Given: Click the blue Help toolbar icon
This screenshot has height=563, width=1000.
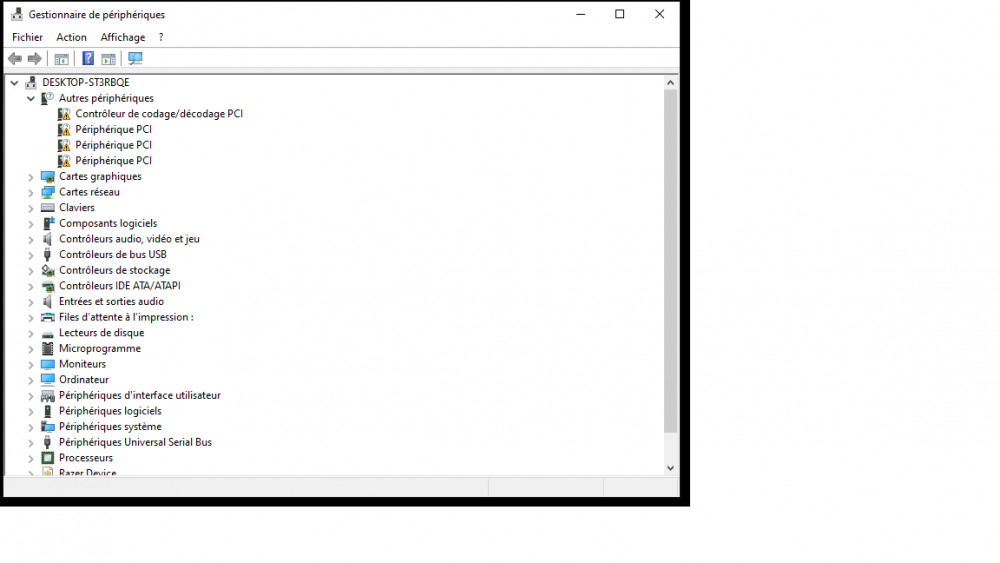Looking at the screenshot, I should click(88, 59).
